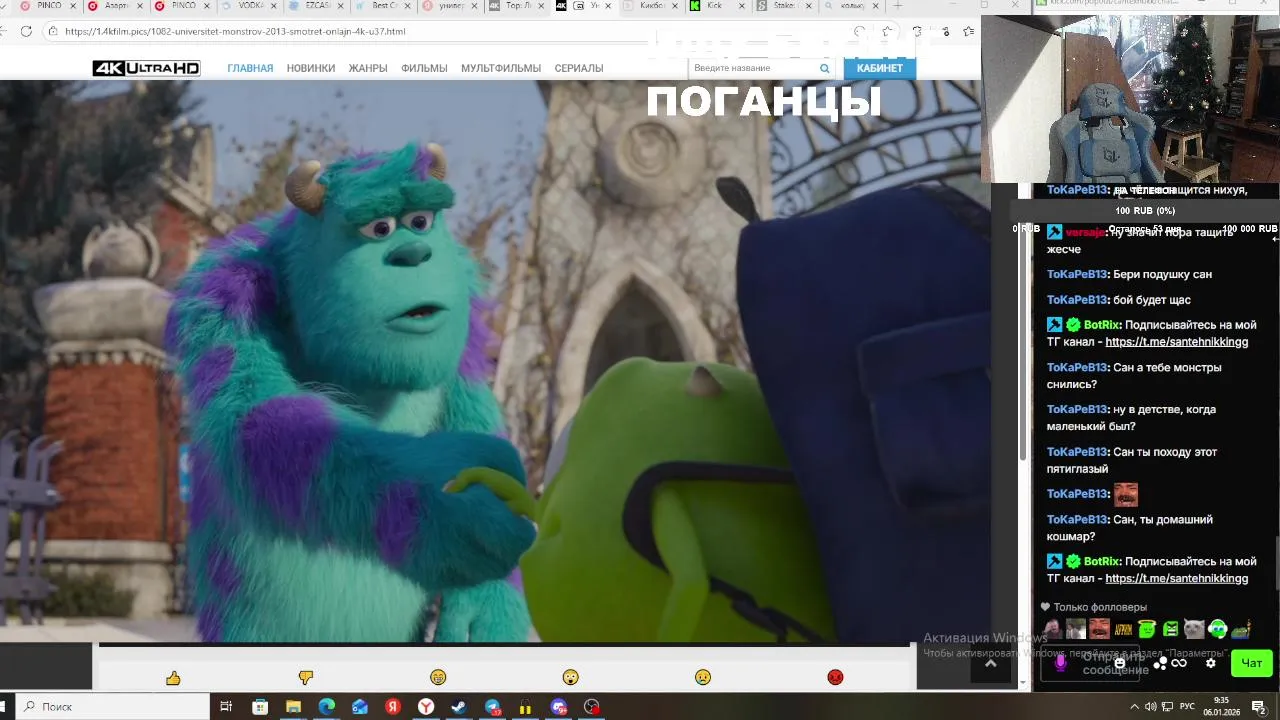This screenshot has height=720, width=1280.
Task: Click the scroll-to-top arrow button
Action: pos(990,664)
